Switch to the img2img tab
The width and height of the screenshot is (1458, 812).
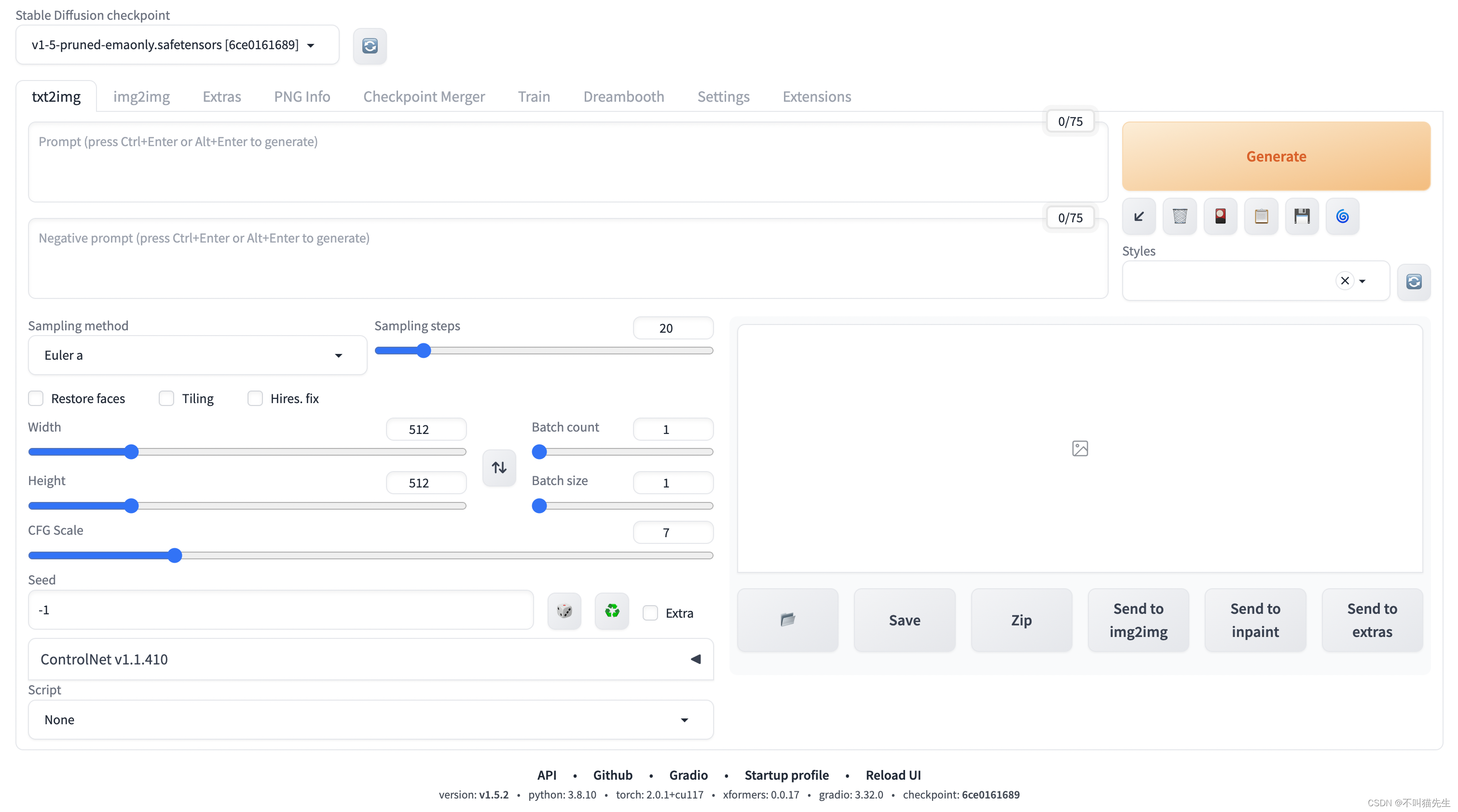click(x=141, y=96)
